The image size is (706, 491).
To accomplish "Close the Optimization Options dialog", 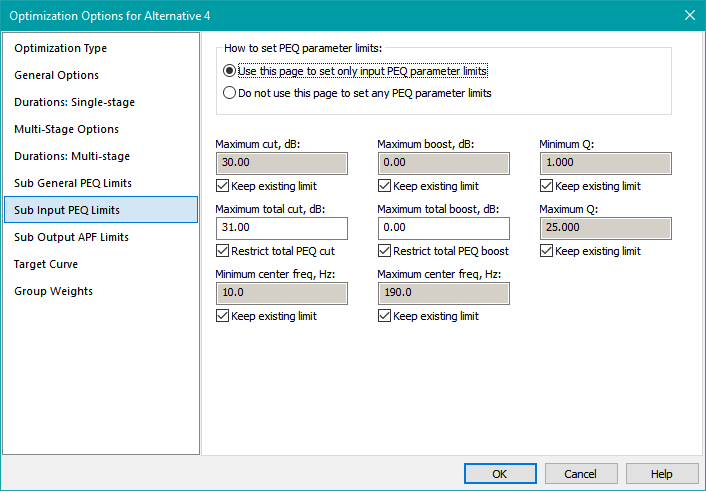I will click(689, 15).
